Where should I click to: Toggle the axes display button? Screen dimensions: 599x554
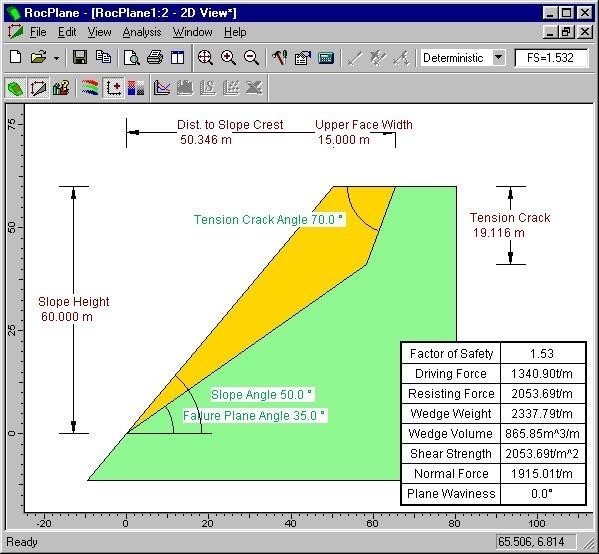[113, 88]
